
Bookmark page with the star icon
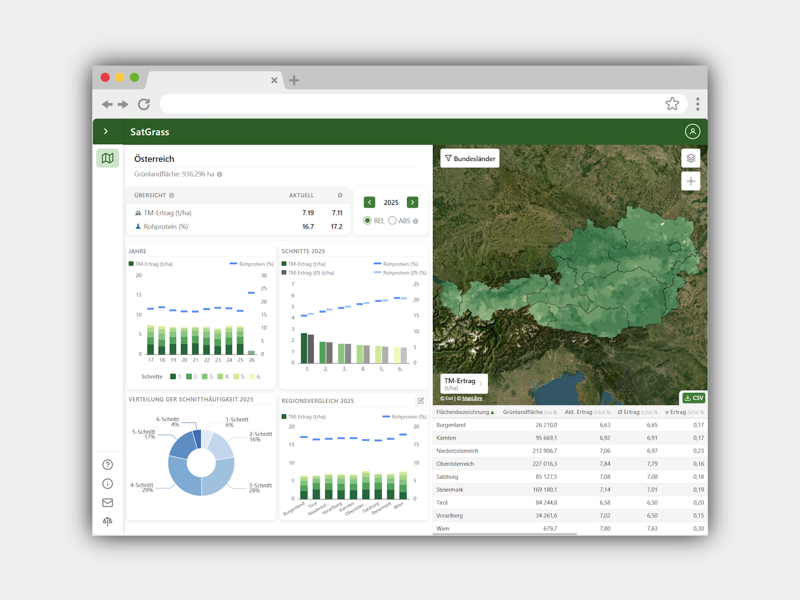coord(672,104)
